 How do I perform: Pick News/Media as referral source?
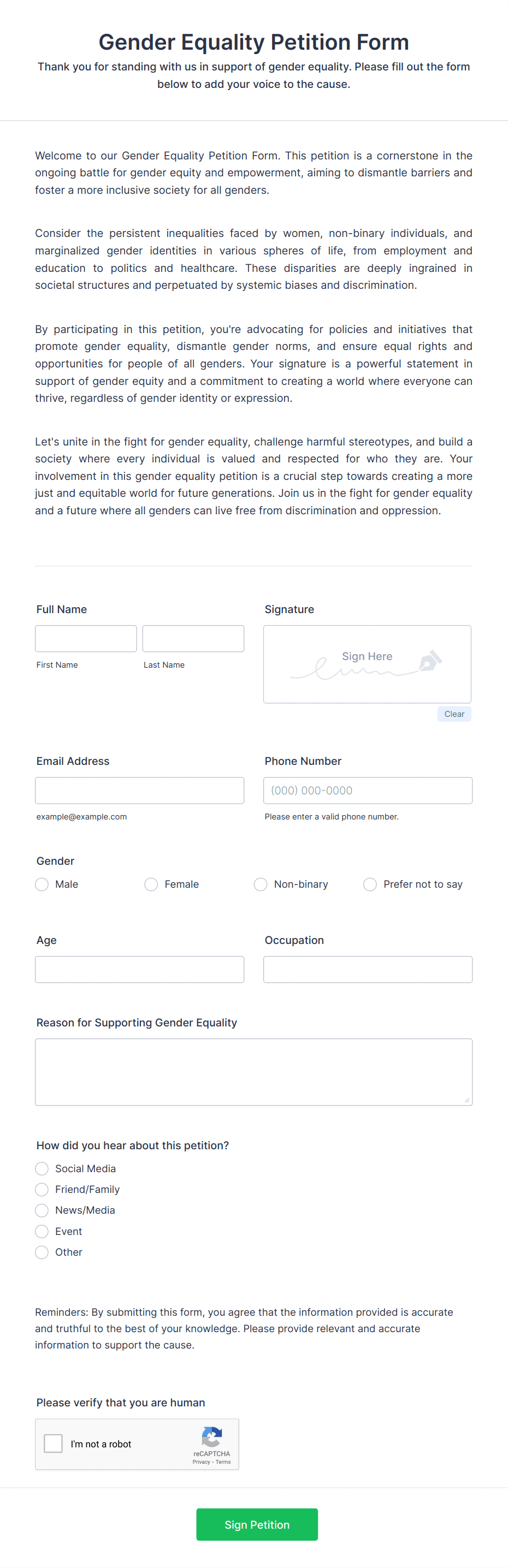42,1210
